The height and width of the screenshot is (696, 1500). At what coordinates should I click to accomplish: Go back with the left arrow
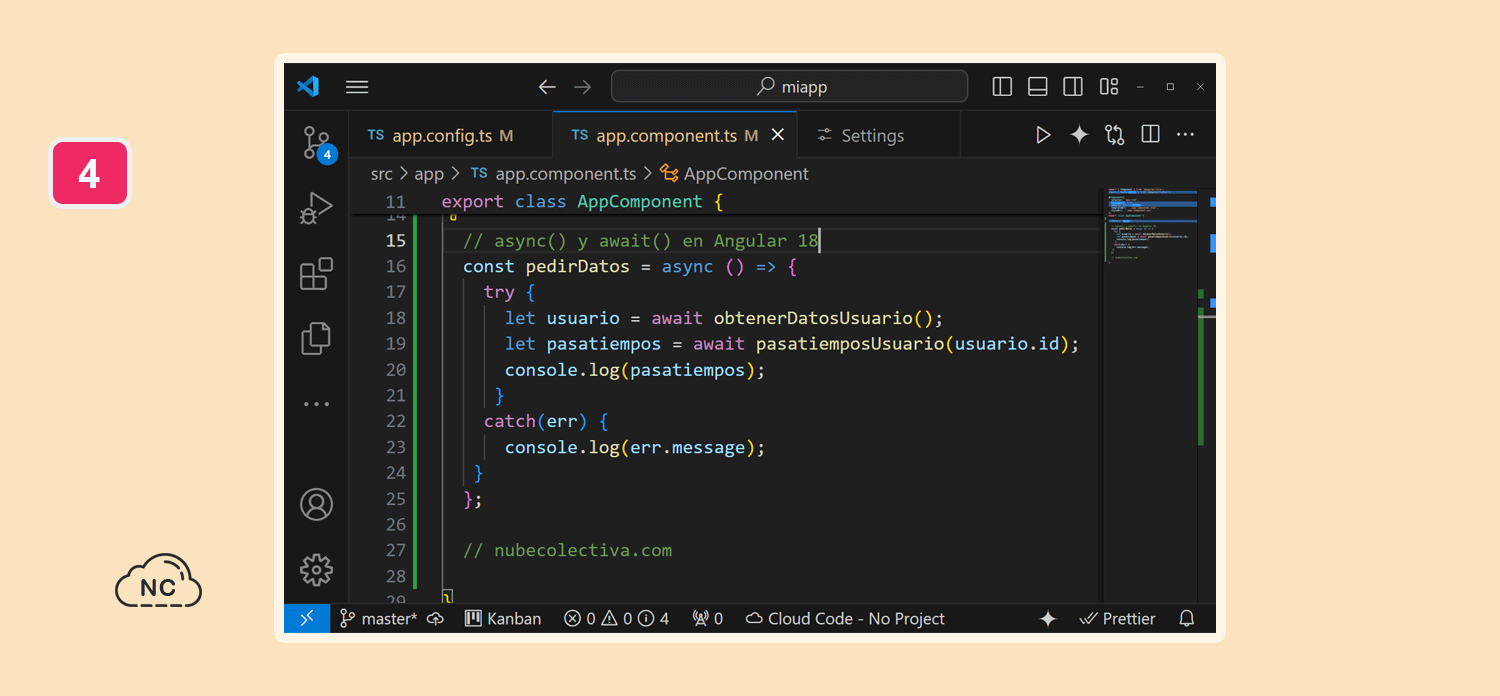547,87
